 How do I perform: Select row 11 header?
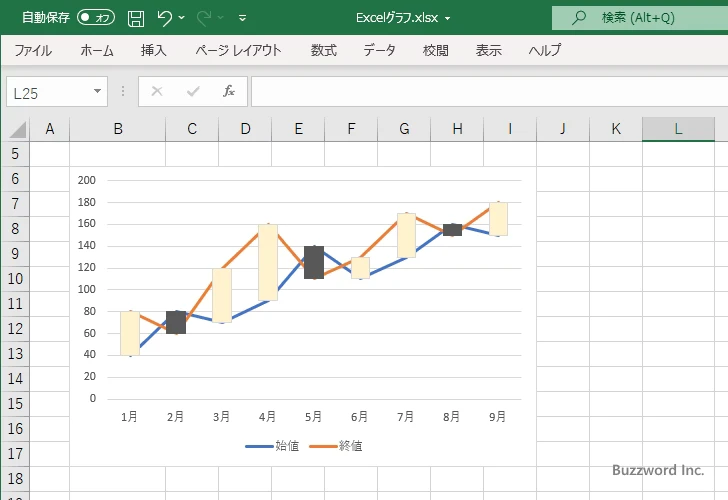click(x=15, y=304)
